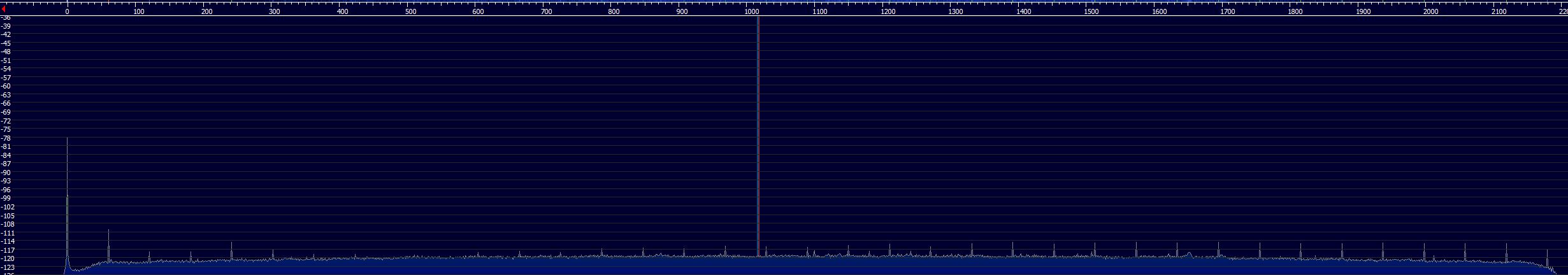Click the '300' frequency ruler label
Screen dimensions: 1568x275
[x=275, y=12]
